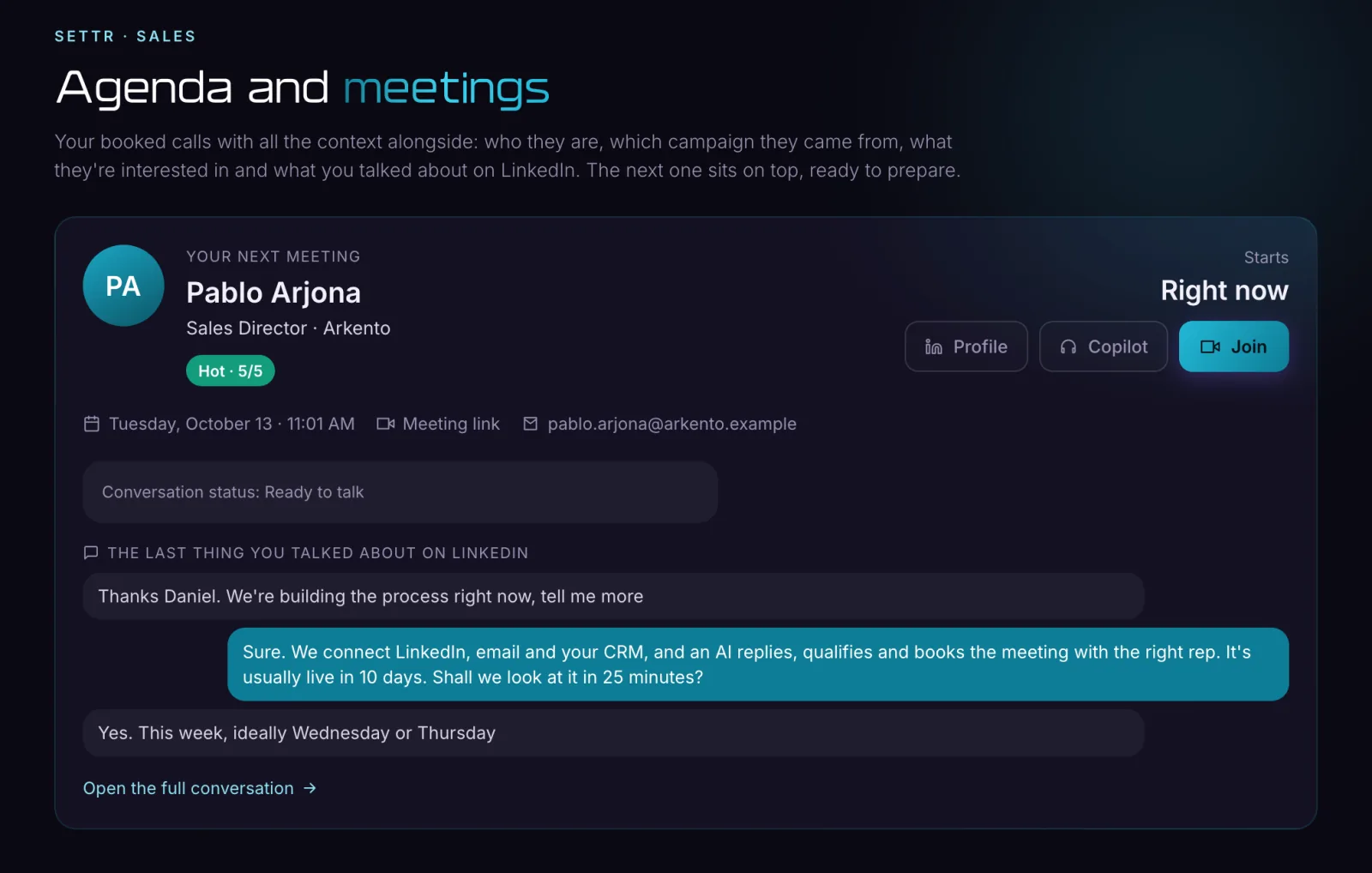Image resolution: width=1372 pixels, height=873 pixels.
Task: Click the Conversation status: Ready to talk box
Action: (x=400, y=492)
